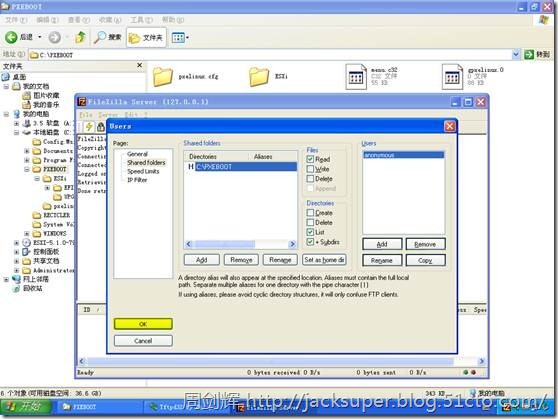Click the green Go (转到) arrow button

[x=529, y=54]
